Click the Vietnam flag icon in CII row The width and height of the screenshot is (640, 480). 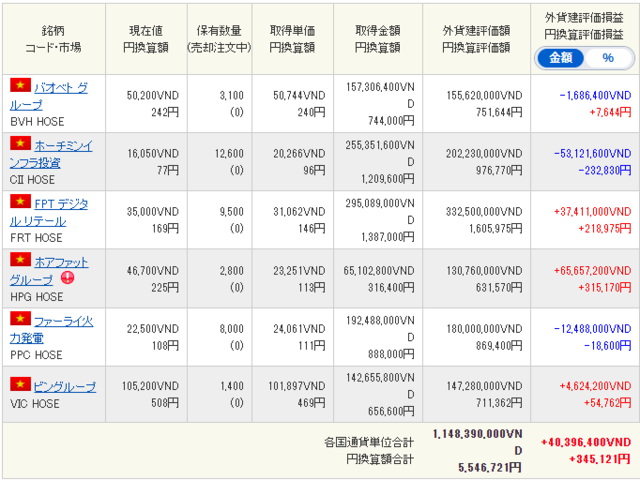pyautogui.click(x=20, y=143)
